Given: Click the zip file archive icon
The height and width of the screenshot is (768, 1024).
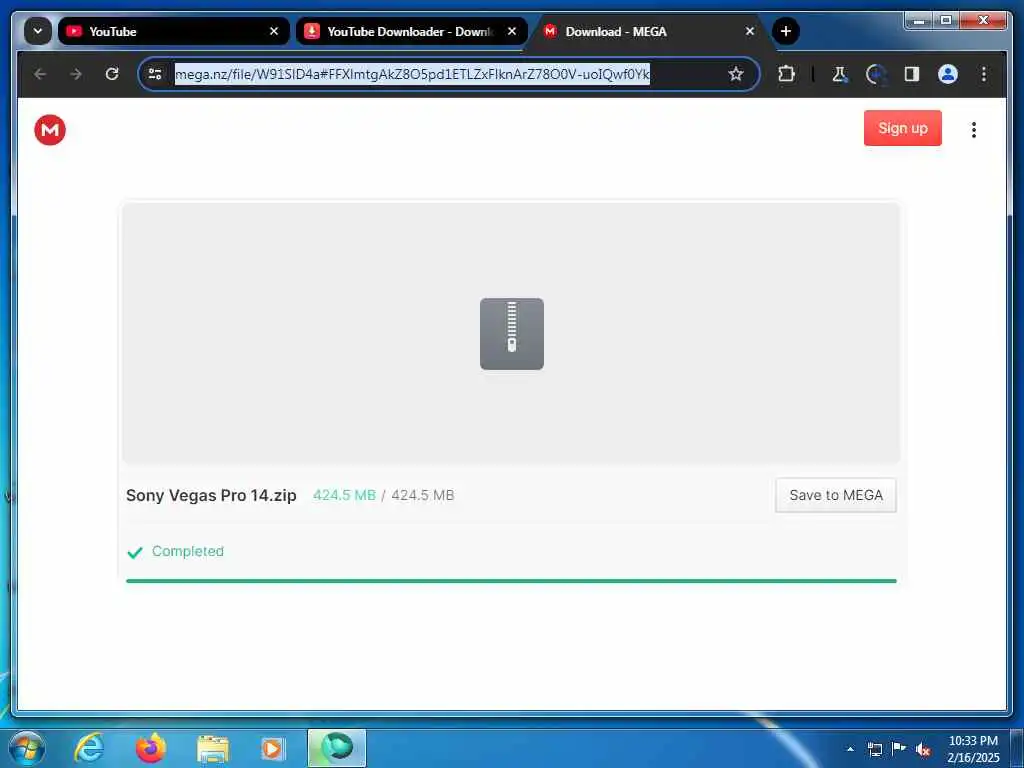Looking at the screenshot, I should [x=511, y=334].
